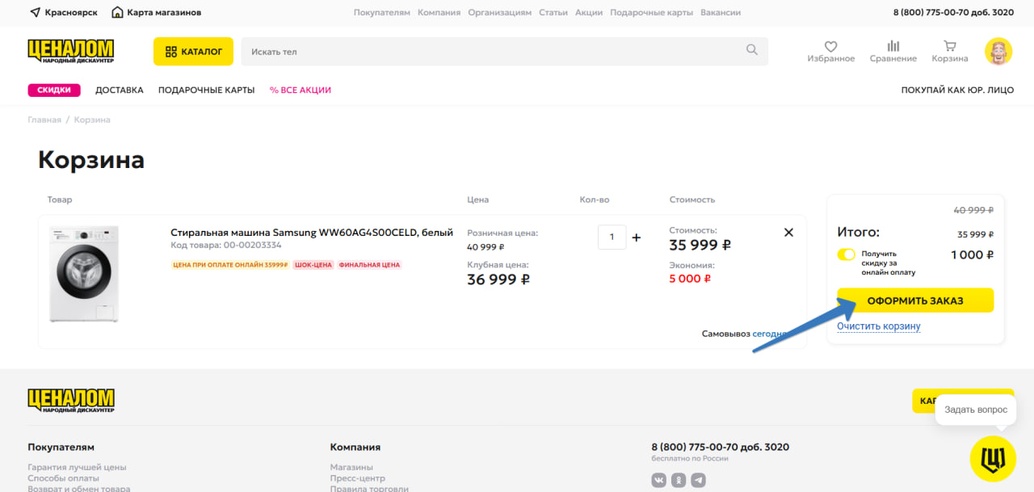Click the search magnifier icon
The width and height of the screenshot is (1034, 492).
[752, 49]
